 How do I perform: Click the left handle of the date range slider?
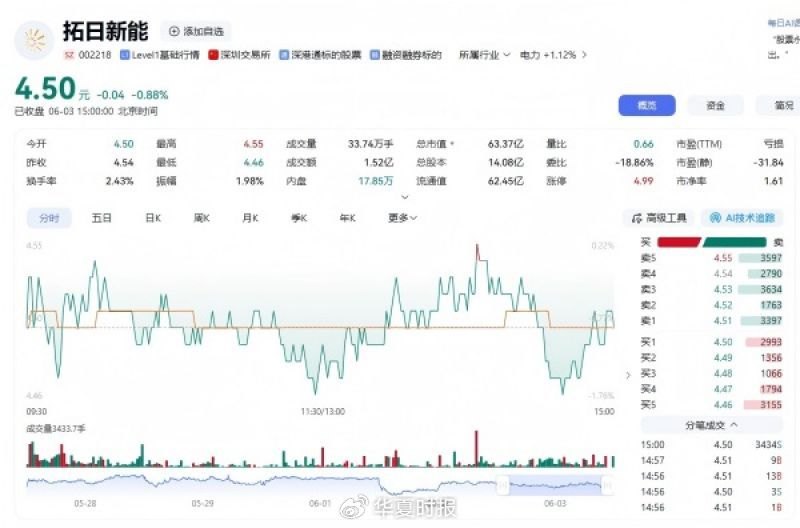[x=503, y=485]
